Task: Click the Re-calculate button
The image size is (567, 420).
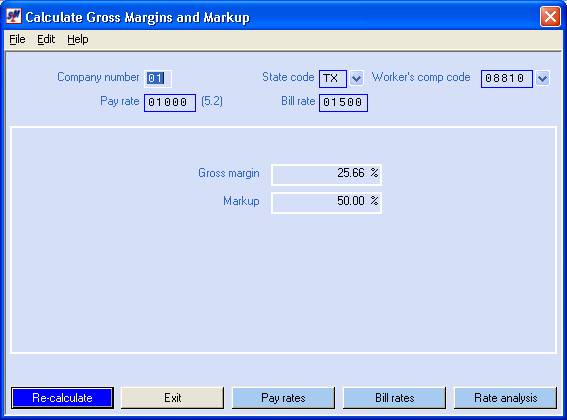Action: [62, 398]
